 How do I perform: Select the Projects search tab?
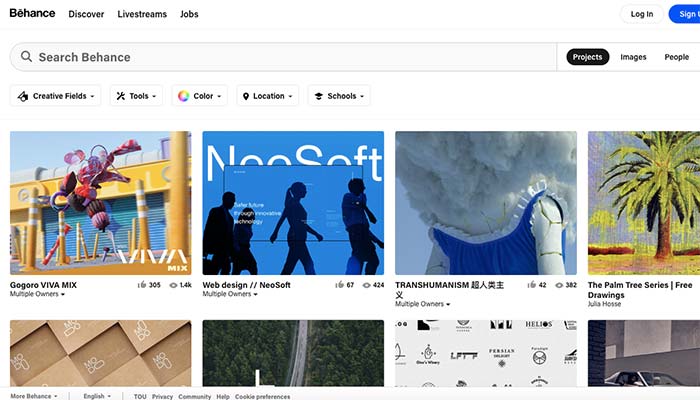coord(588,57)
